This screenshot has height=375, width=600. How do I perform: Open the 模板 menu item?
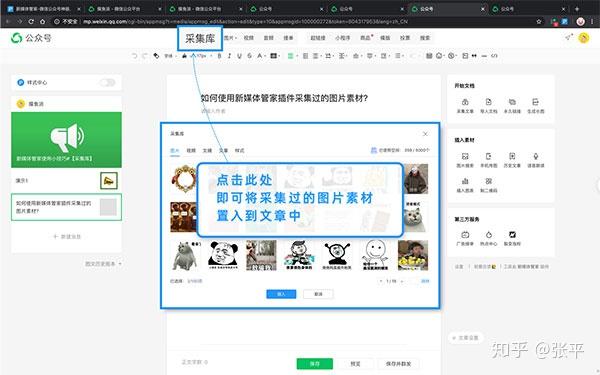[385, 38]
